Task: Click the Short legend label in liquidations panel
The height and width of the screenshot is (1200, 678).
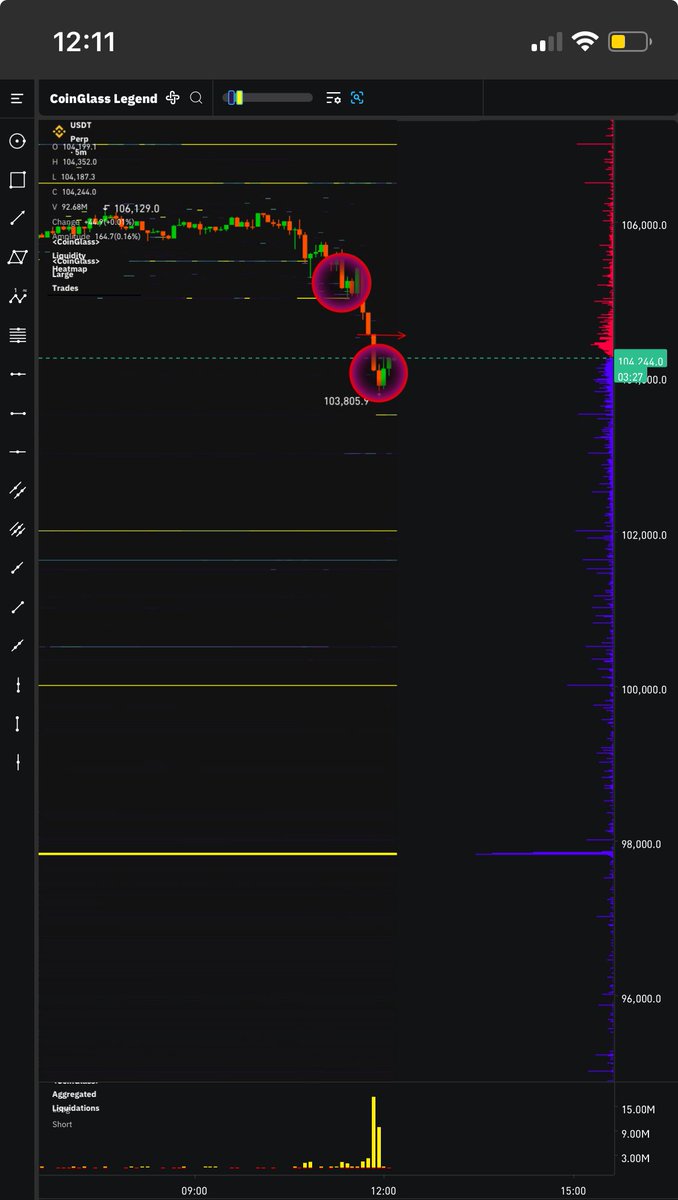Action: click(62, 1124)
